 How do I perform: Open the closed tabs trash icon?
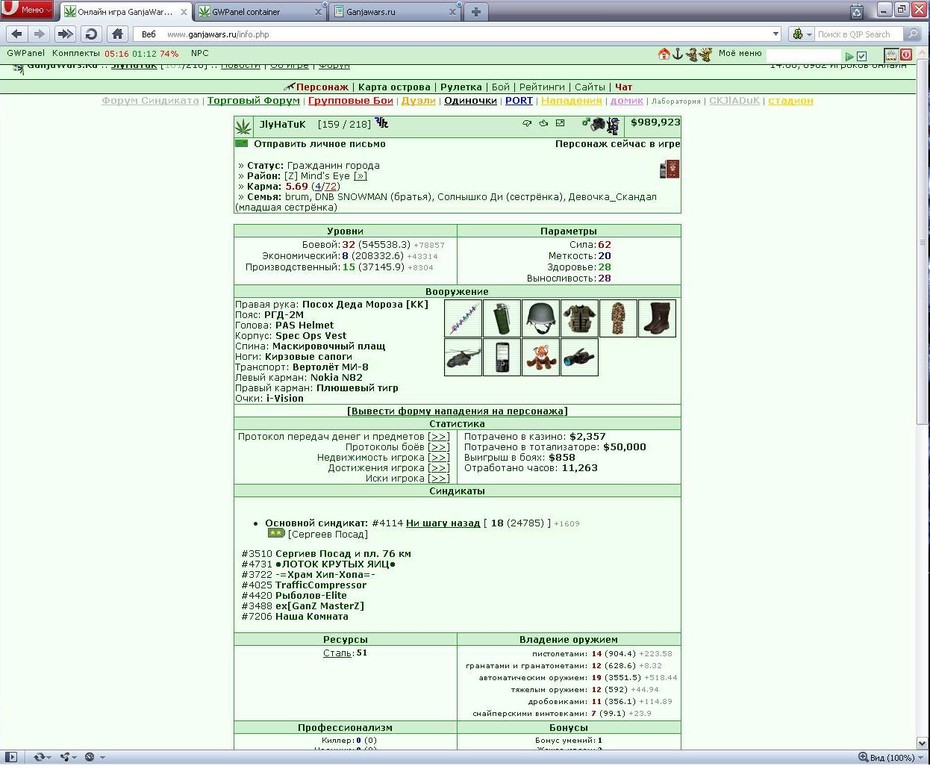(x=856, y=11)
